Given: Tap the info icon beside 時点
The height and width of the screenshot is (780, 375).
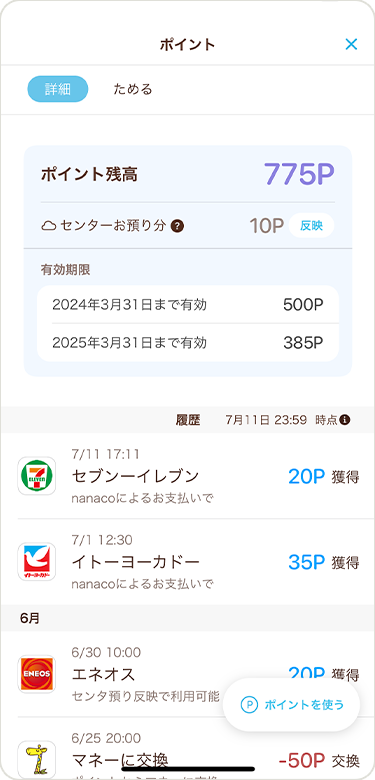Looking at the screenshot, I should [x=345, y=420].
